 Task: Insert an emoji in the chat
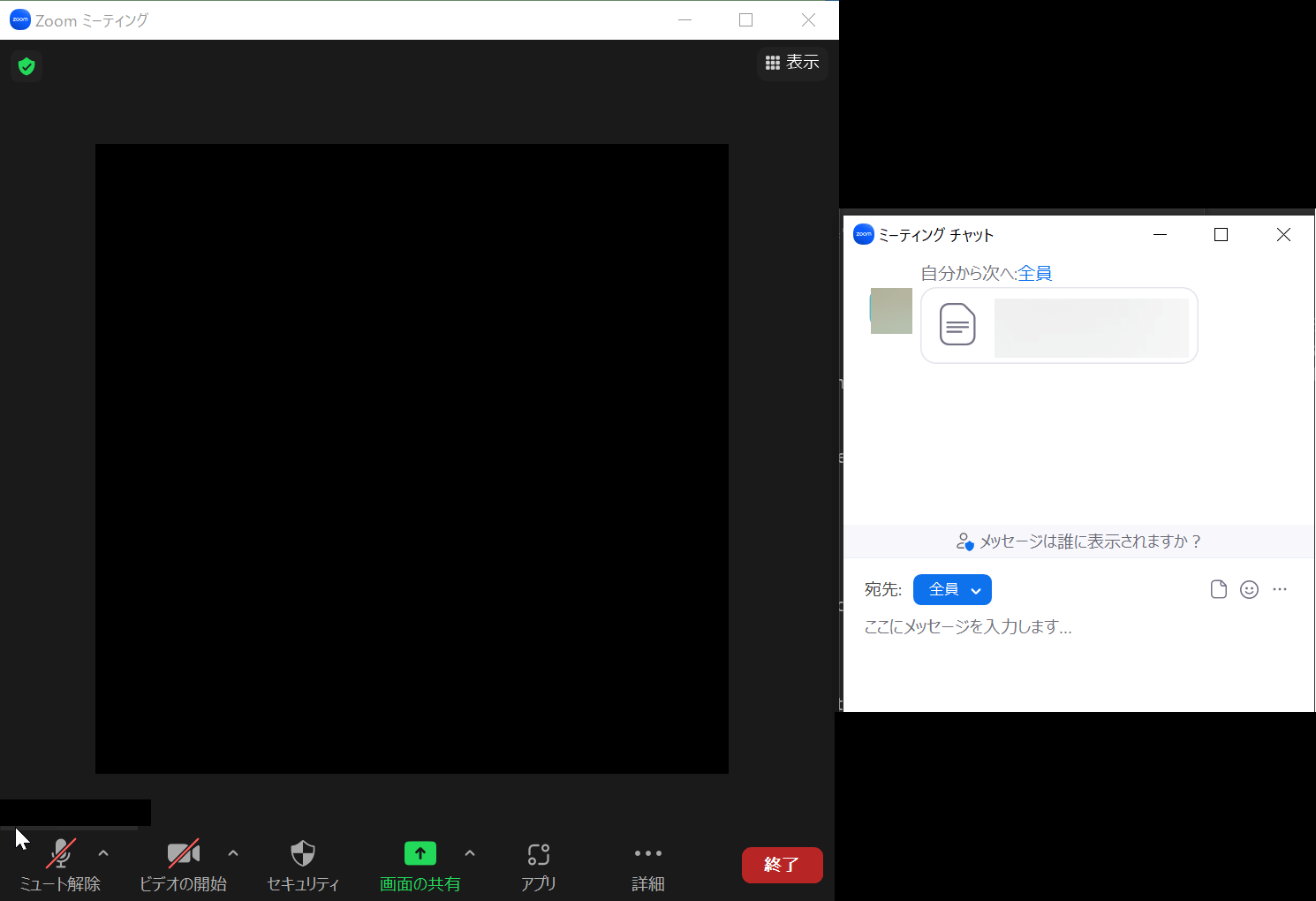click(x=1250, y=589)
